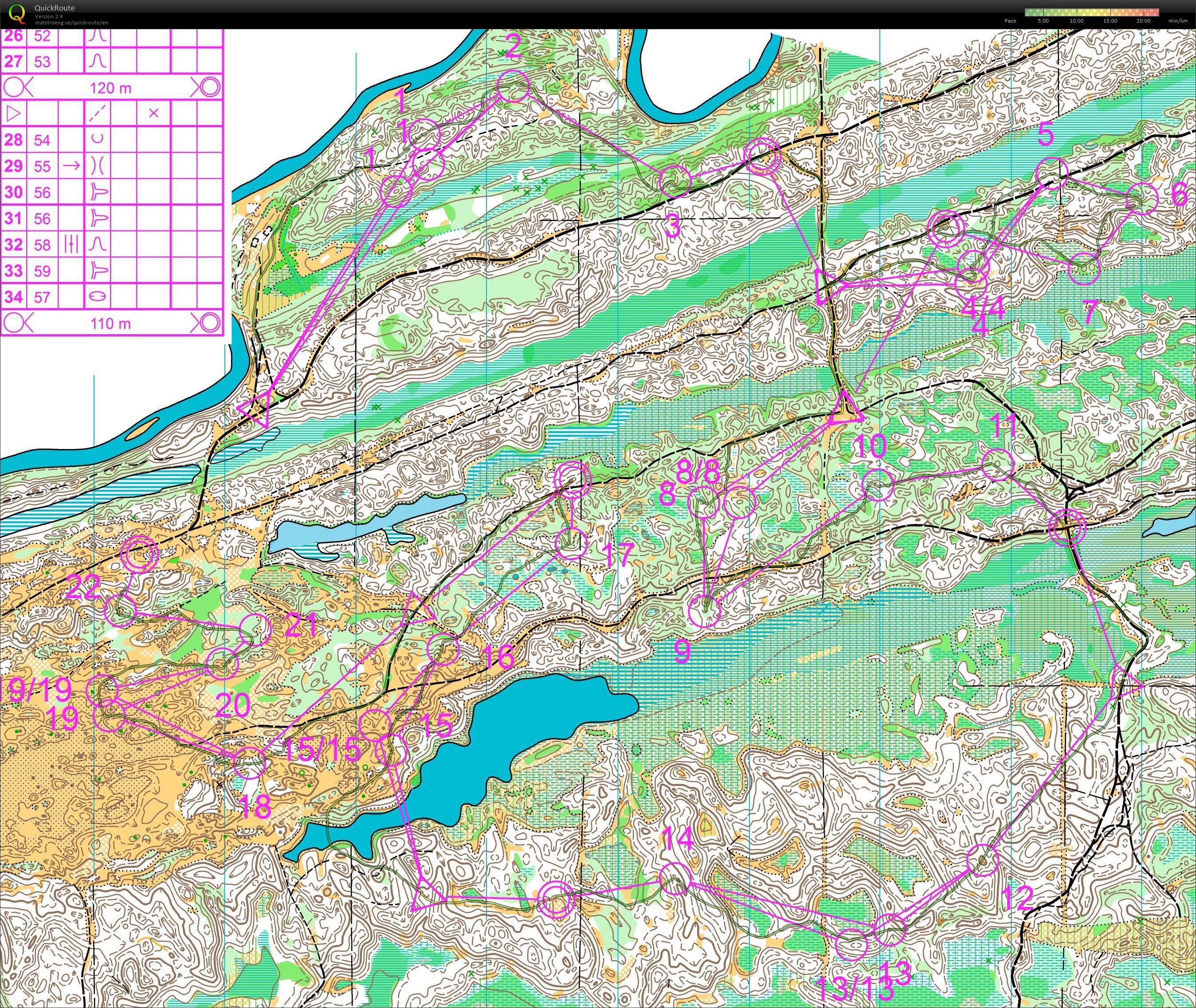Click the 110 m finish distance row
This screenshot has width=1196, height=1008.
[x=110, y=324]
